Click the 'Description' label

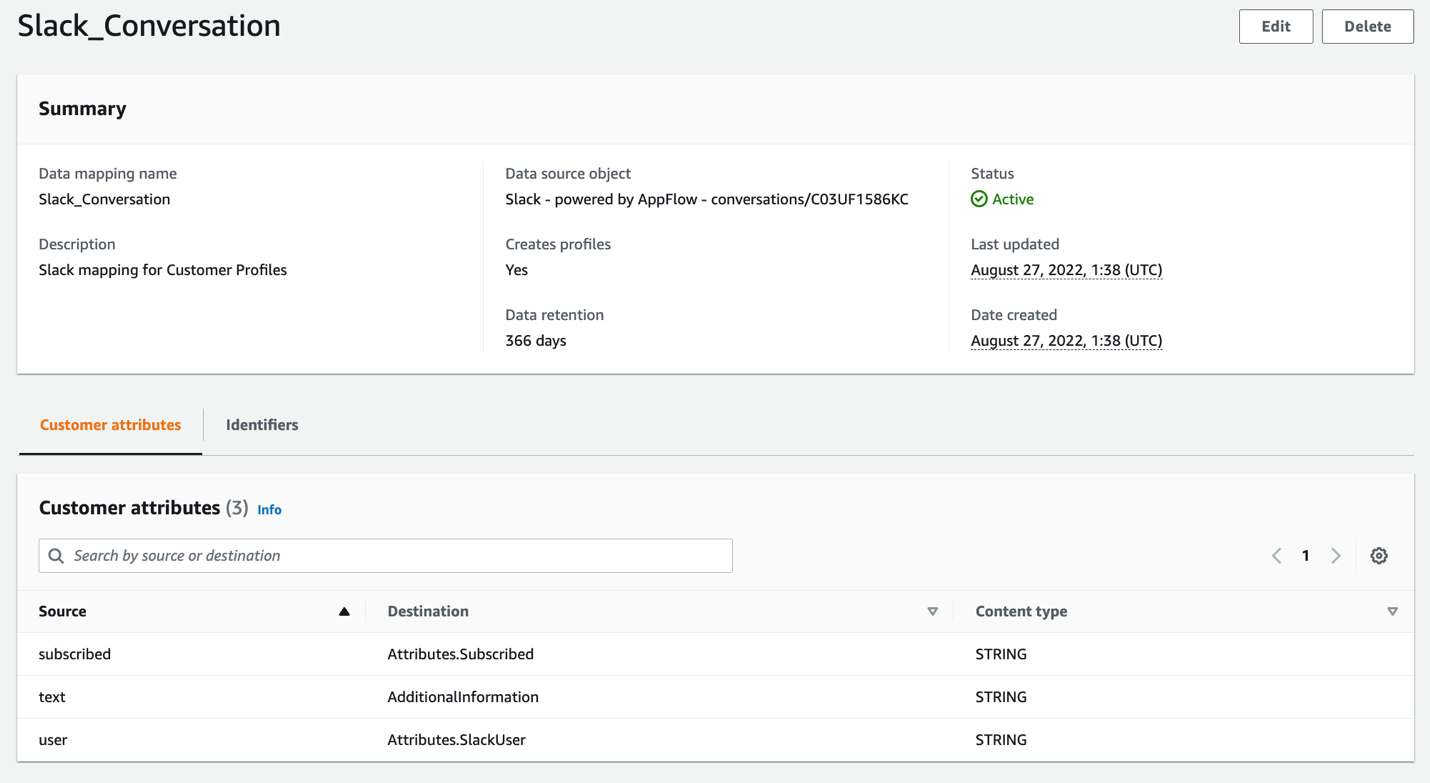(77, 244)
